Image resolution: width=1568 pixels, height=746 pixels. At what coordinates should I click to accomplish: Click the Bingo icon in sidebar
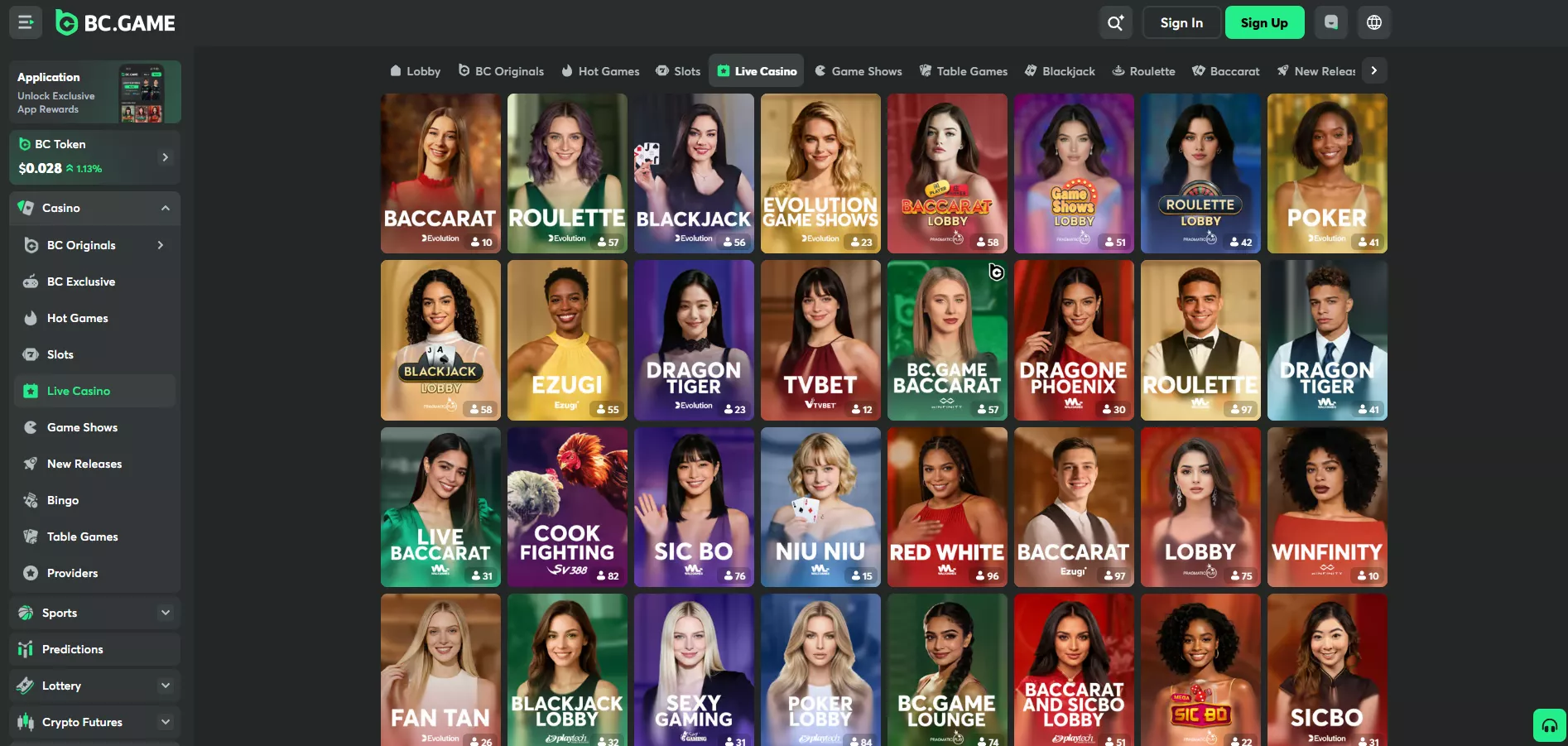pos(31,500)
